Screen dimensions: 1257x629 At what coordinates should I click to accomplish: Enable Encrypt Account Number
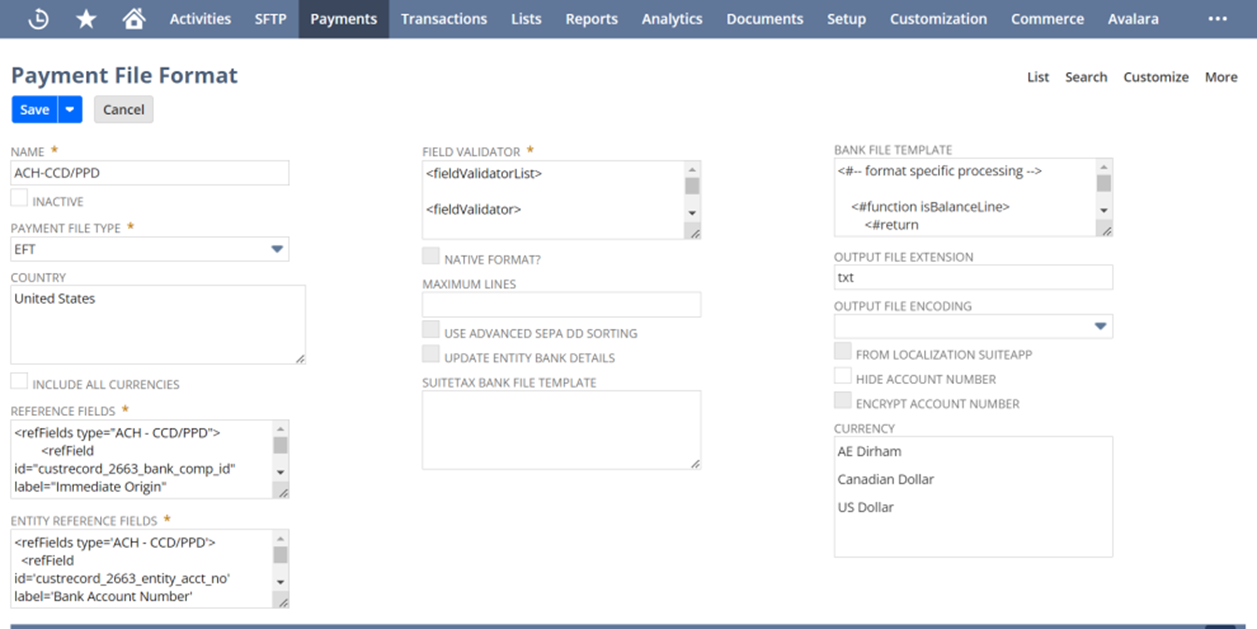pos(843,399)
